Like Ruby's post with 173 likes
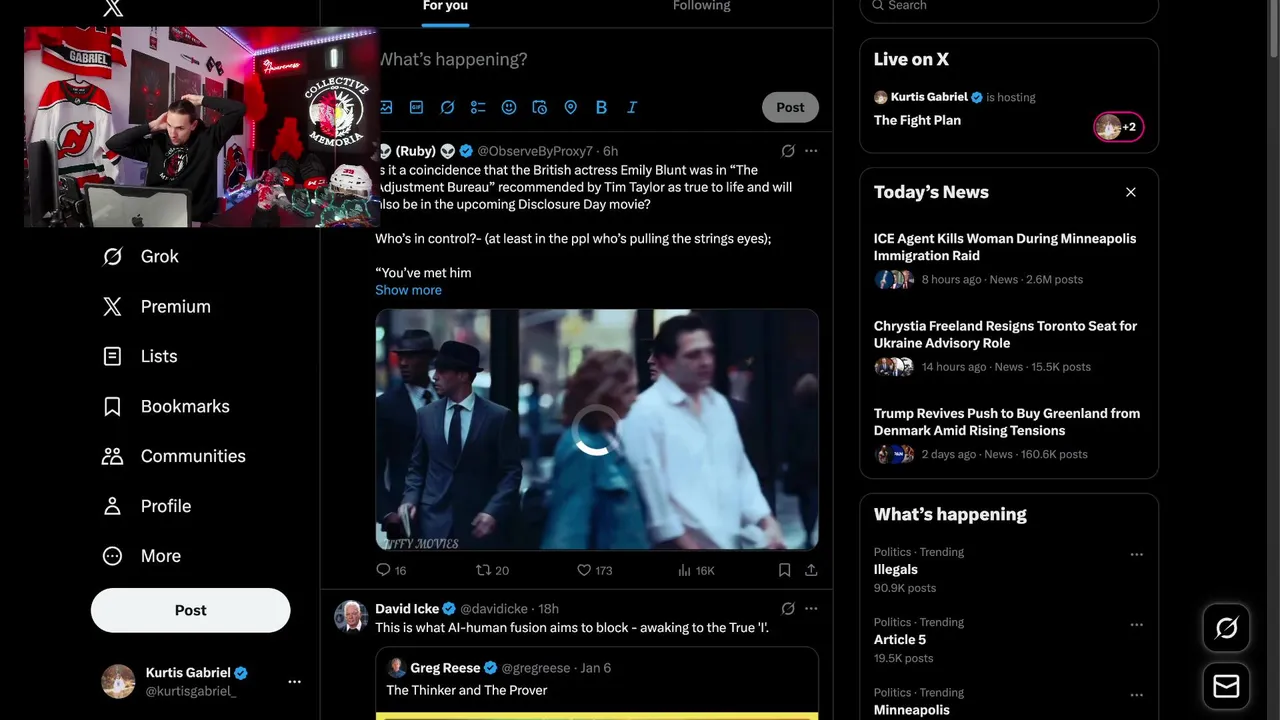1280x720 pixels. click(594, 570)
